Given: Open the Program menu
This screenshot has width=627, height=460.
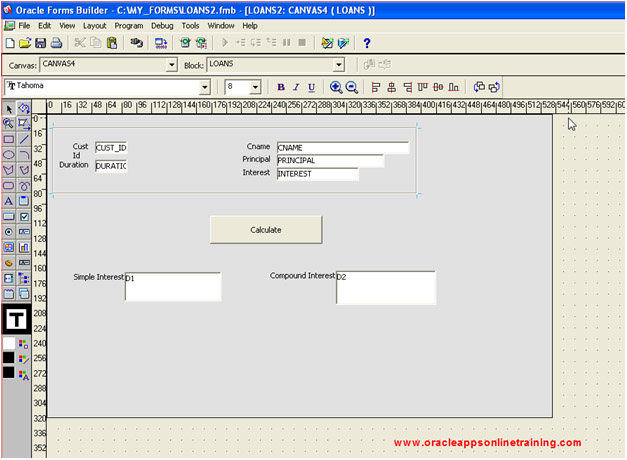Looking at the screenshot, I should (128, 25).
